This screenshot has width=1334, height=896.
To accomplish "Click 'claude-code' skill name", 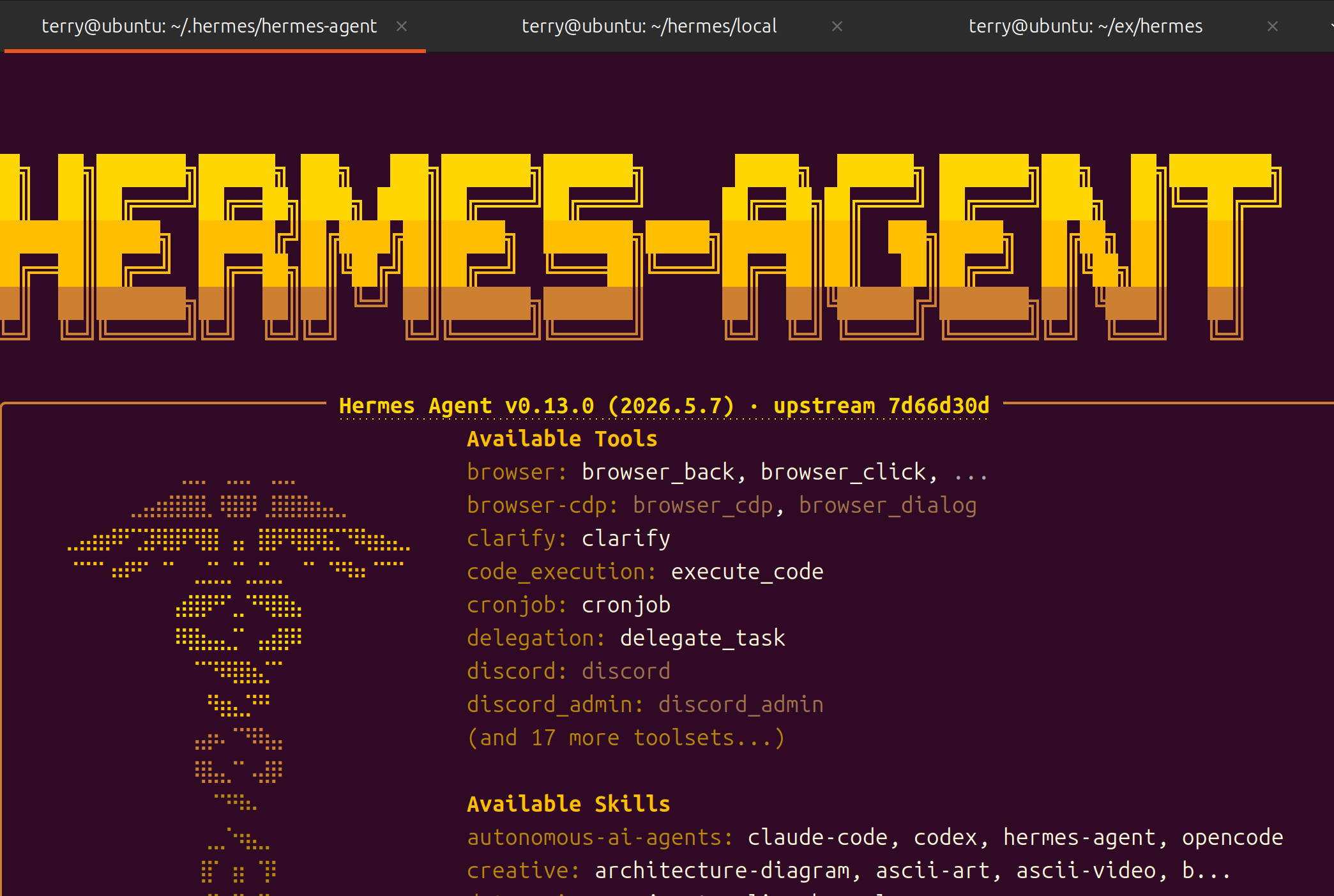I will coord(817,837).
